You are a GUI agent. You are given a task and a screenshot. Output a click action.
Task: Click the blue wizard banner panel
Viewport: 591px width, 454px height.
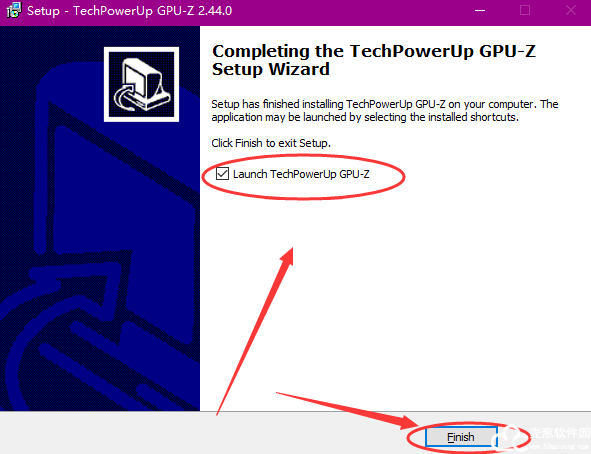(x=100, y=219)
